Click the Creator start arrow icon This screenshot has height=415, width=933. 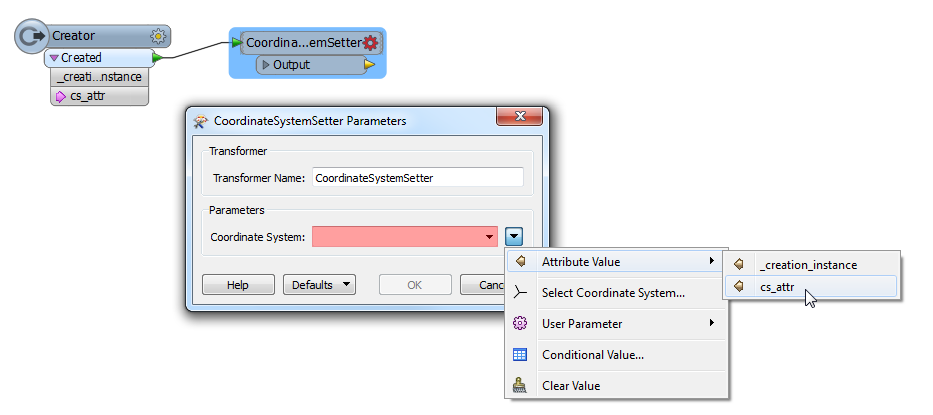(x=32, y=36)
